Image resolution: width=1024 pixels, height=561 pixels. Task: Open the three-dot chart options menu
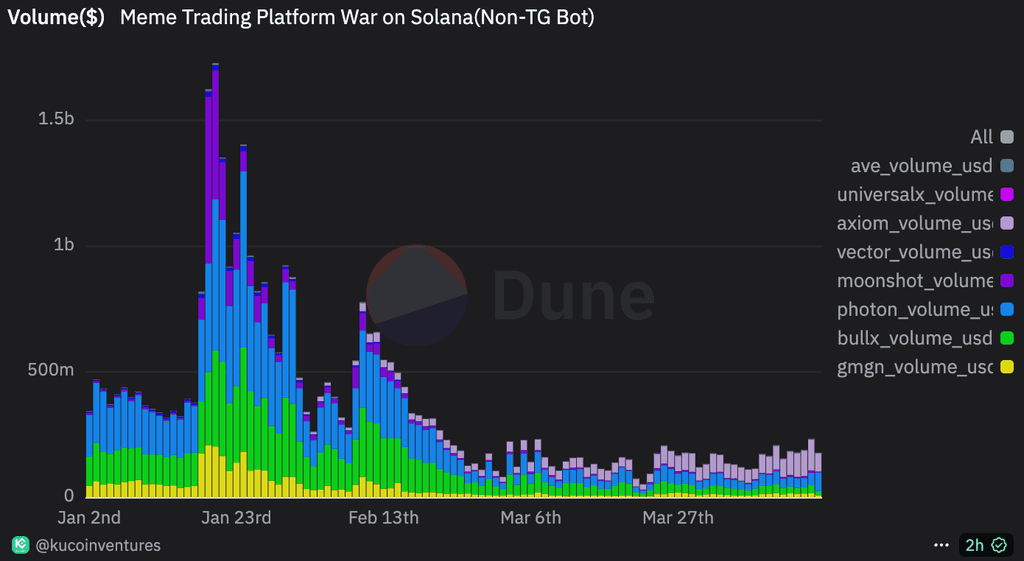click(941, 545)
